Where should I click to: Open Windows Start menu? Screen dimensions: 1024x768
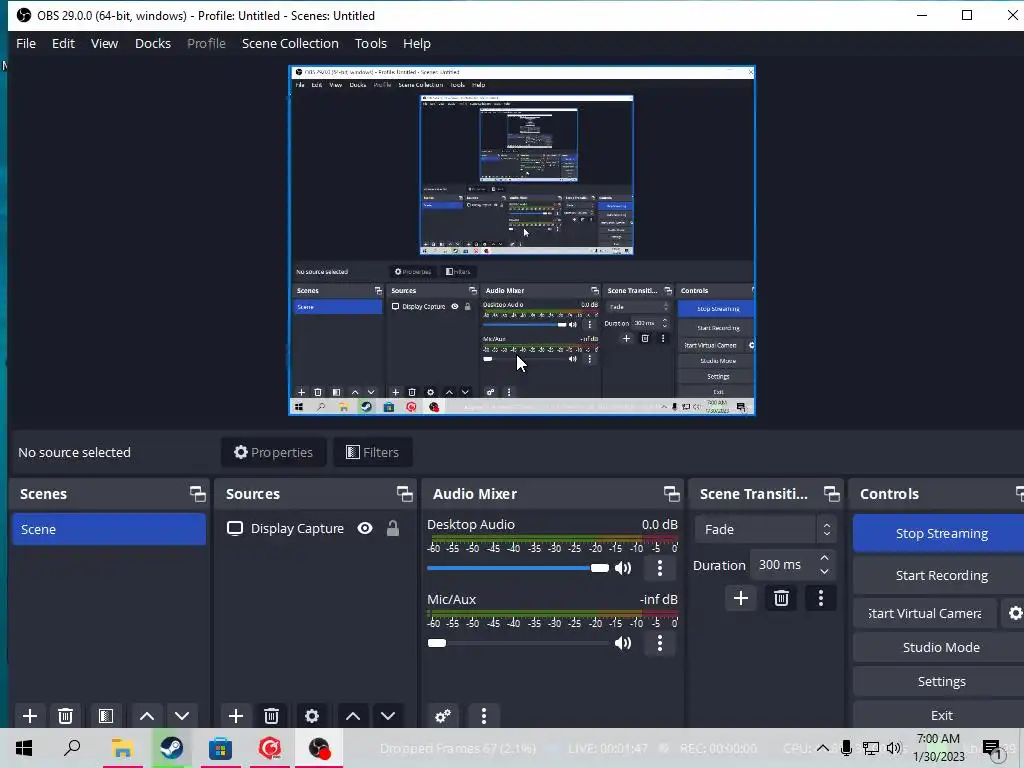[x=24, y=748]
